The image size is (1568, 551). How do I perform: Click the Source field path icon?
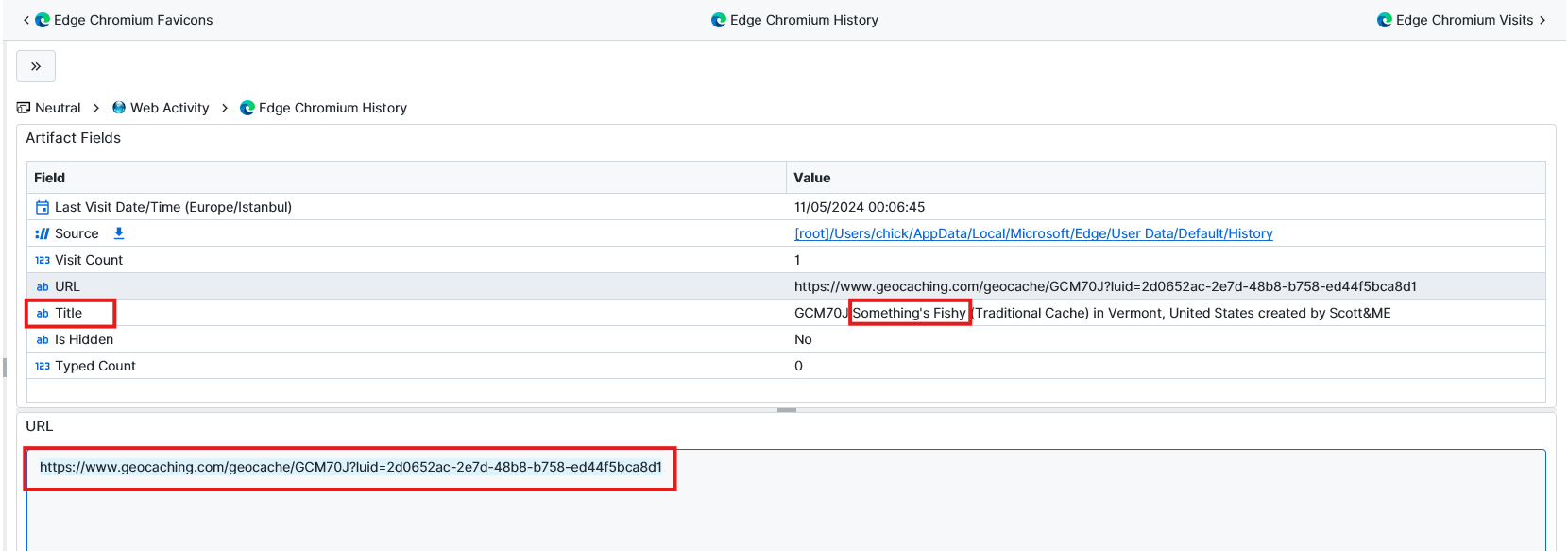43,233
